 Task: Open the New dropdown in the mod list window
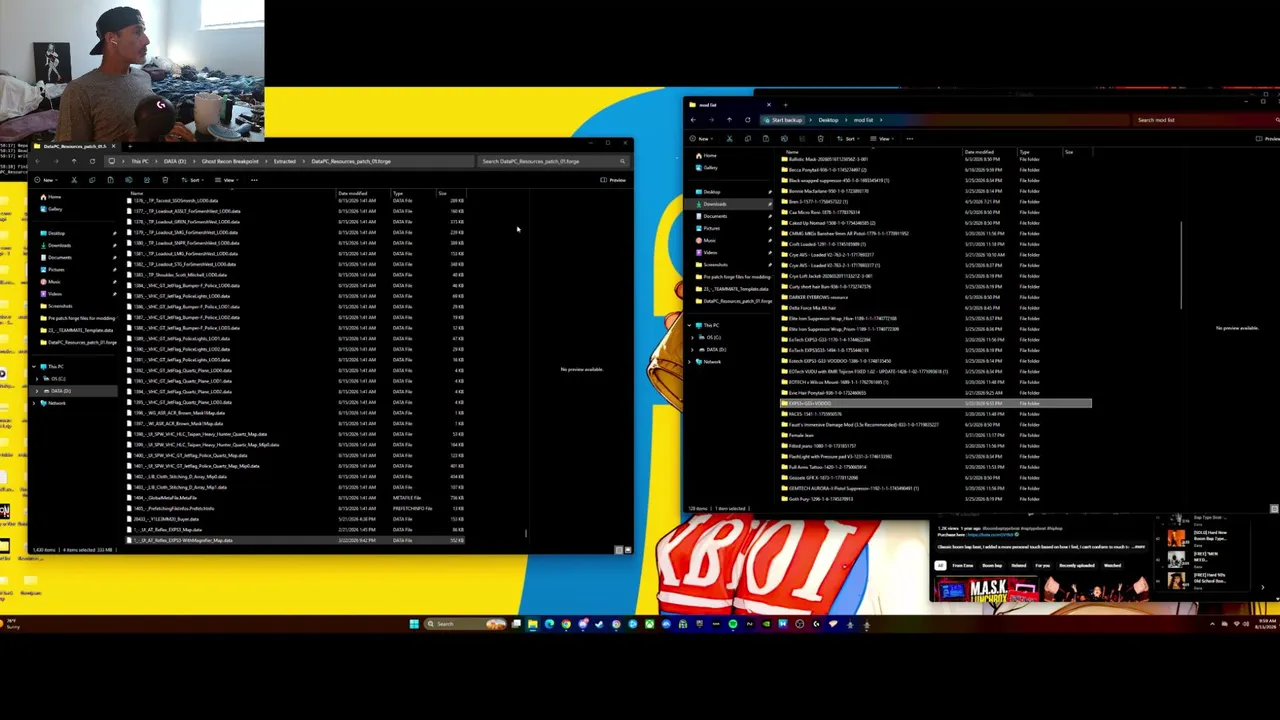click(702, 139)
